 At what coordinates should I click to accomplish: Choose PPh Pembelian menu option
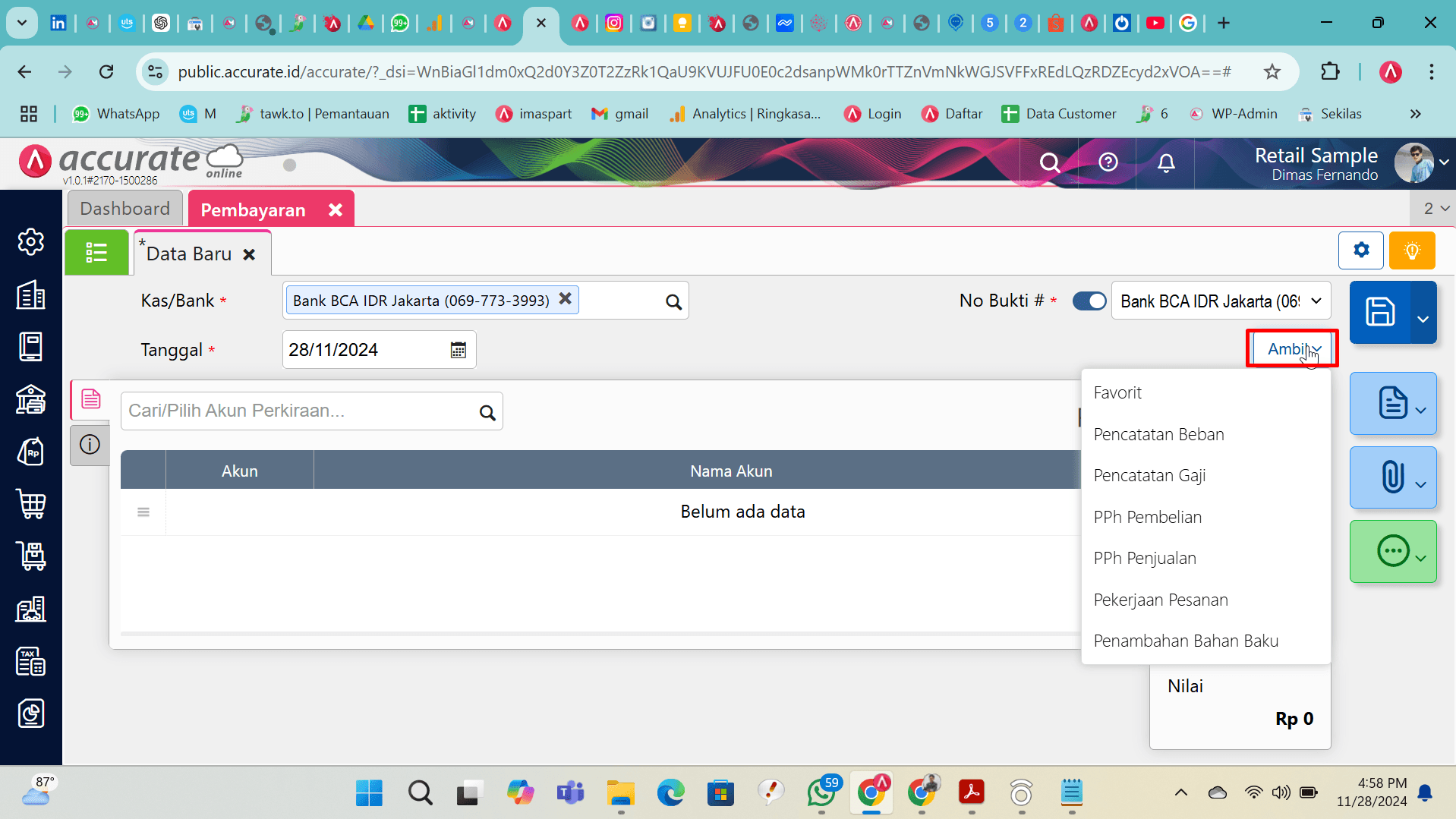[x=1147, y=517]
